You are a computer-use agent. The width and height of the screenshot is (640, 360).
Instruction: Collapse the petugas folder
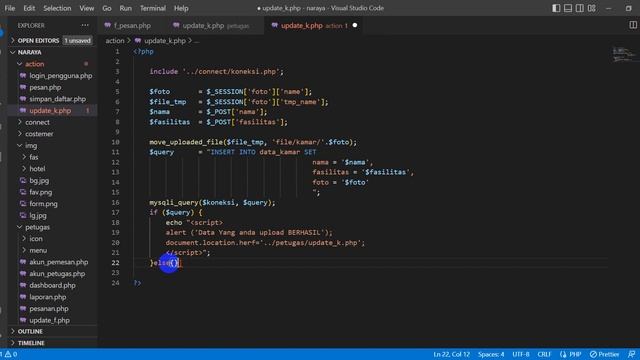point(37,227)
